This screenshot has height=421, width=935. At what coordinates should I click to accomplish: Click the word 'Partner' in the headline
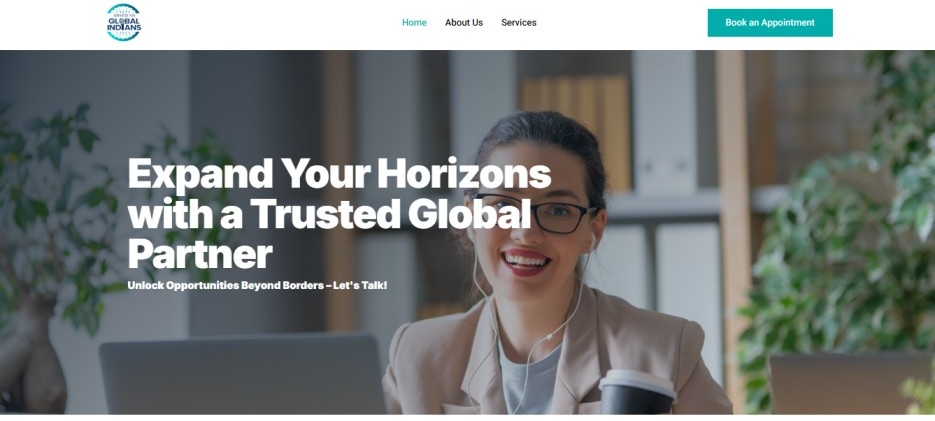pos(200,255)
